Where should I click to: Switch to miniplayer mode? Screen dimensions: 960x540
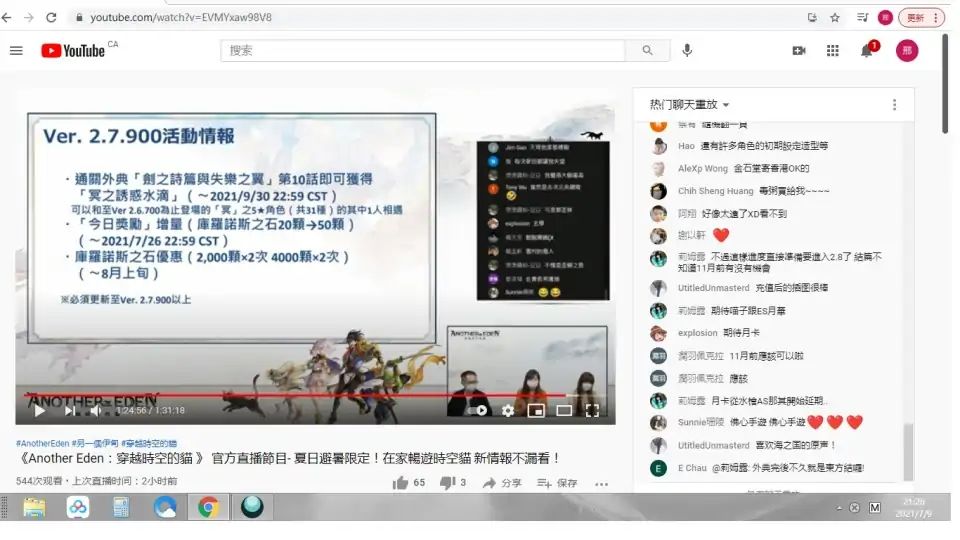coord(536,411)
